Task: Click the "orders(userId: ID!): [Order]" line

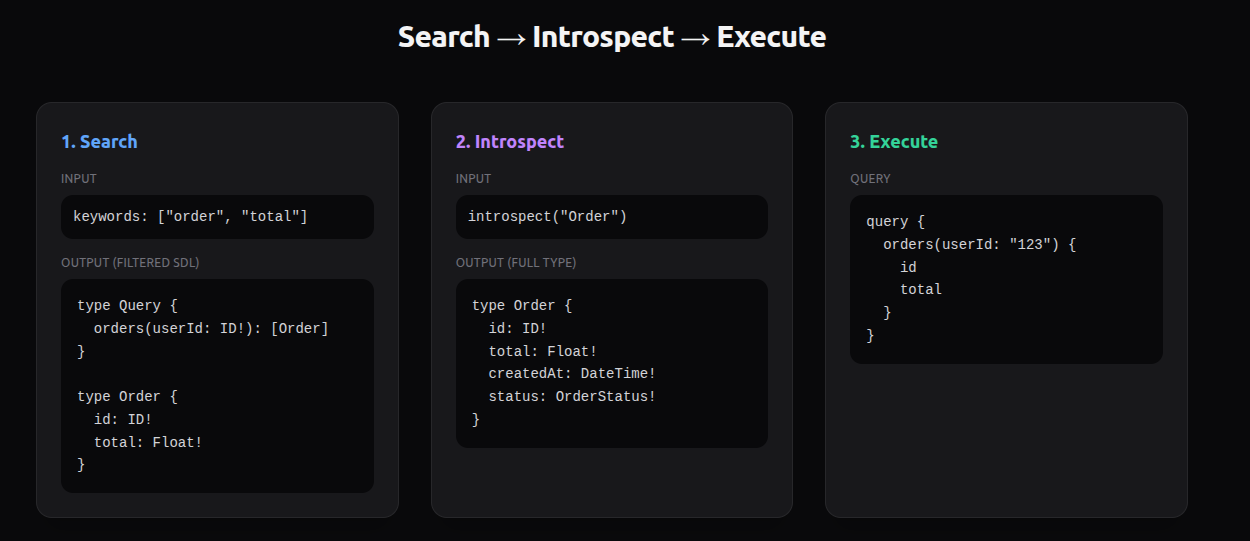Action: pyautogui.click(x=211, y=328)
